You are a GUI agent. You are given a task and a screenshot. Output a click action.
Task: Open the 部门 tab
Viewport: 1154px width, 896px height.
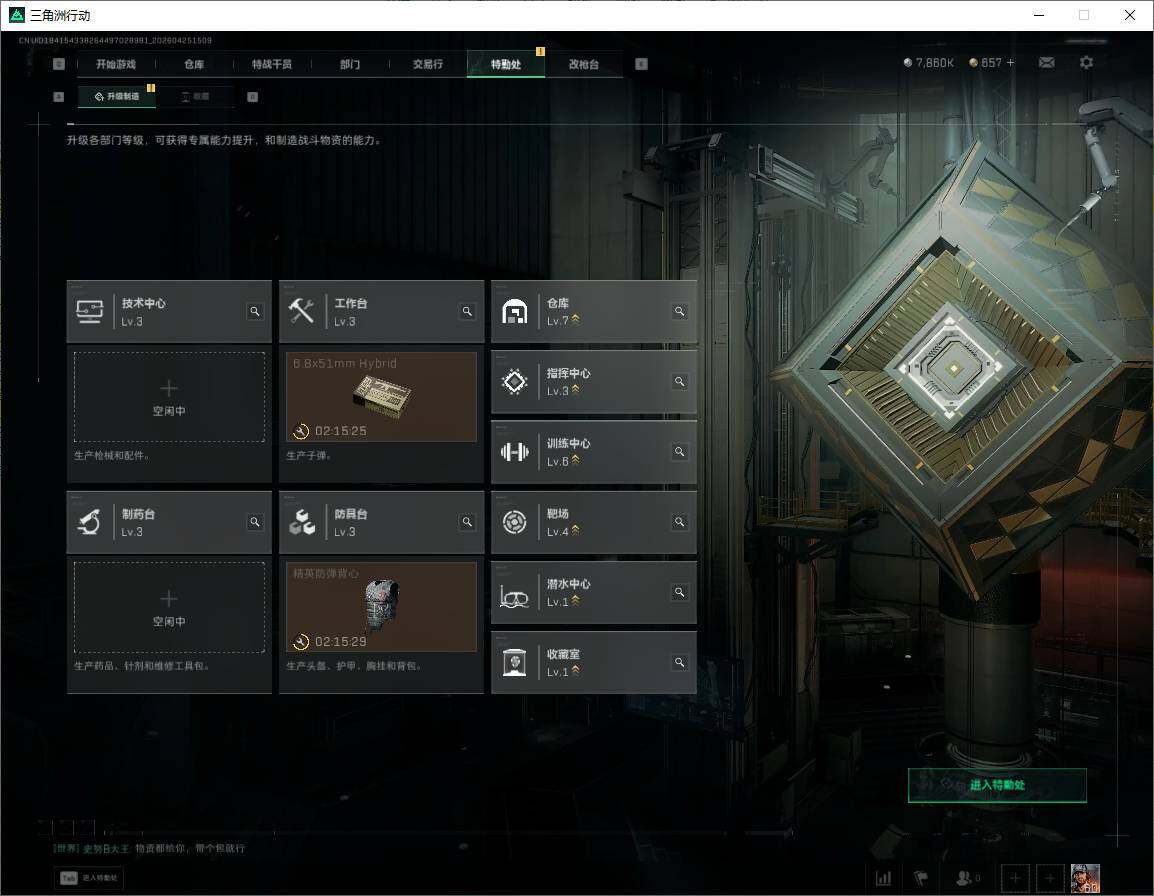point(350,64)
